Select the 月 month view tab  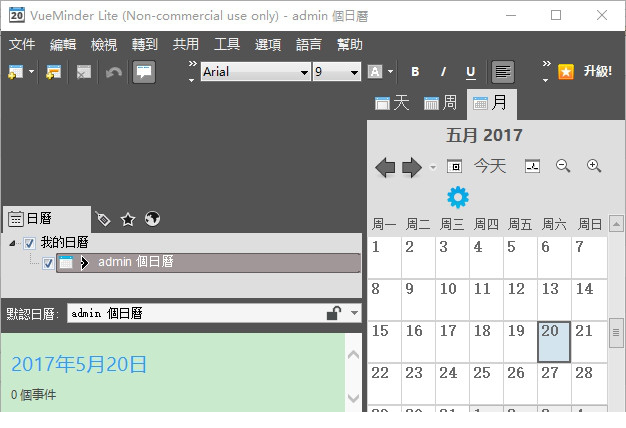click(491, 104)
